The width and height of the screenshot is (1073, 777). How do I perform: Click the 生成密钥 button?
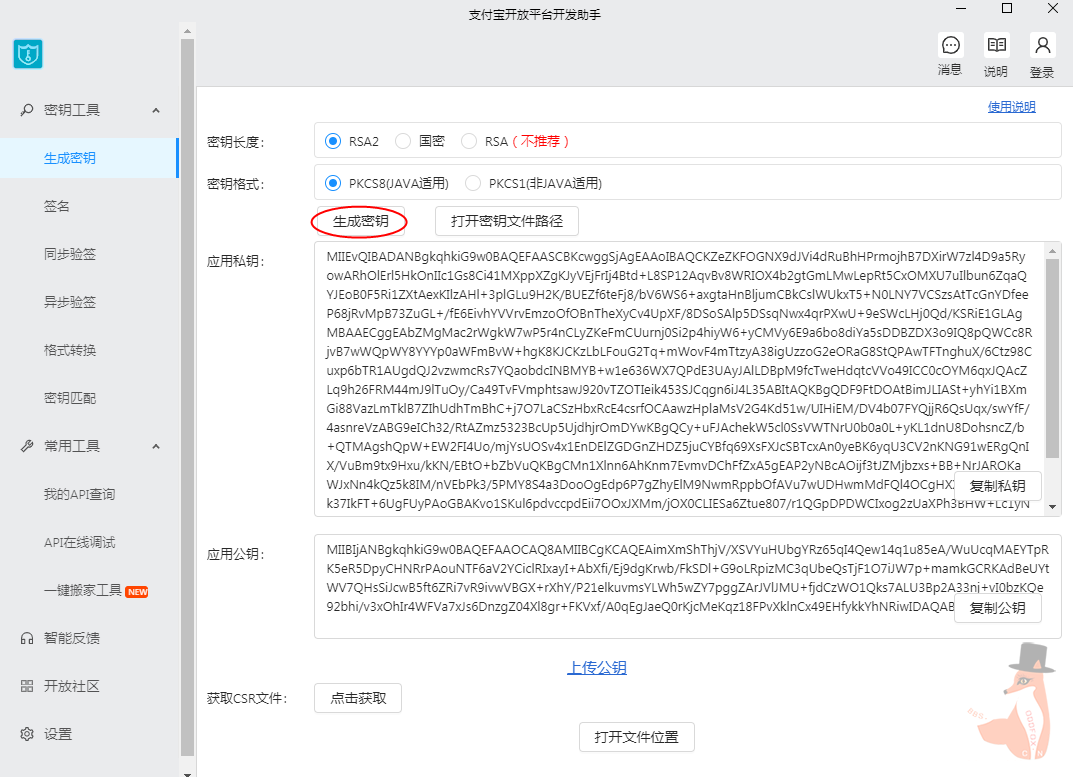coord(361,221)
